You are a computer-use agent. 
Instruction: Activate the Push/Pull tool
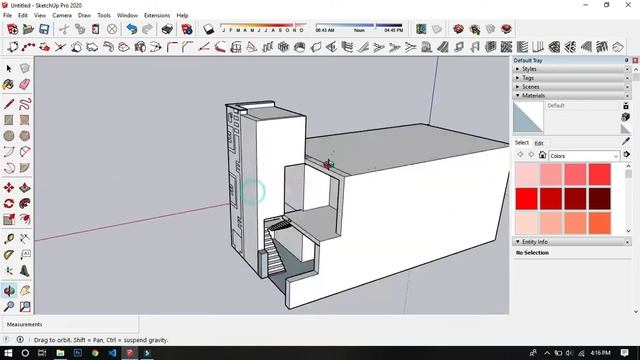(x=25, y=187)
